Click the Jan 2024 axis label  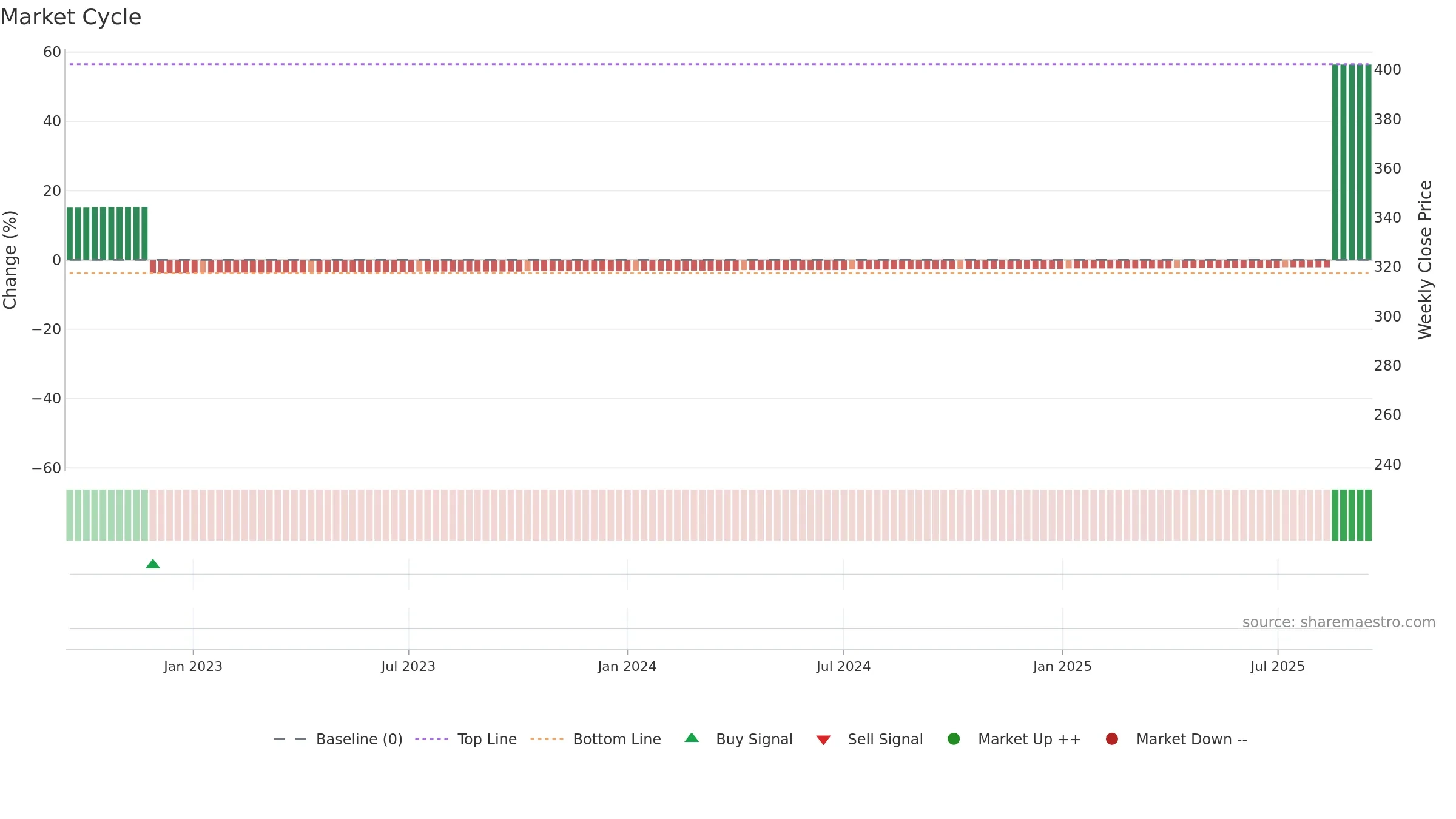tap(627, 667)
